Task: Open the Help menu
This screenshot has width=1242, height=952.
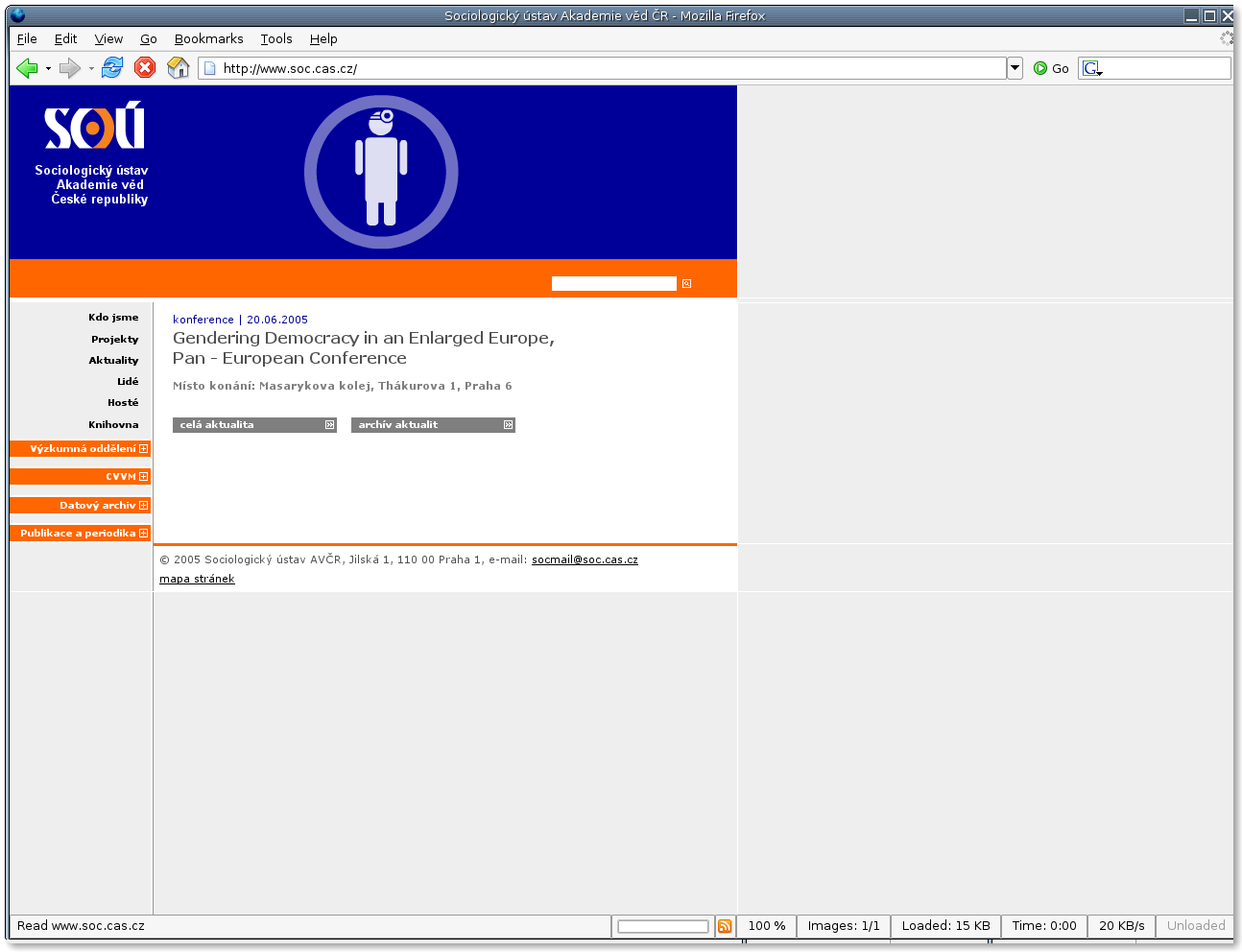Action: (x=323, y=38)
